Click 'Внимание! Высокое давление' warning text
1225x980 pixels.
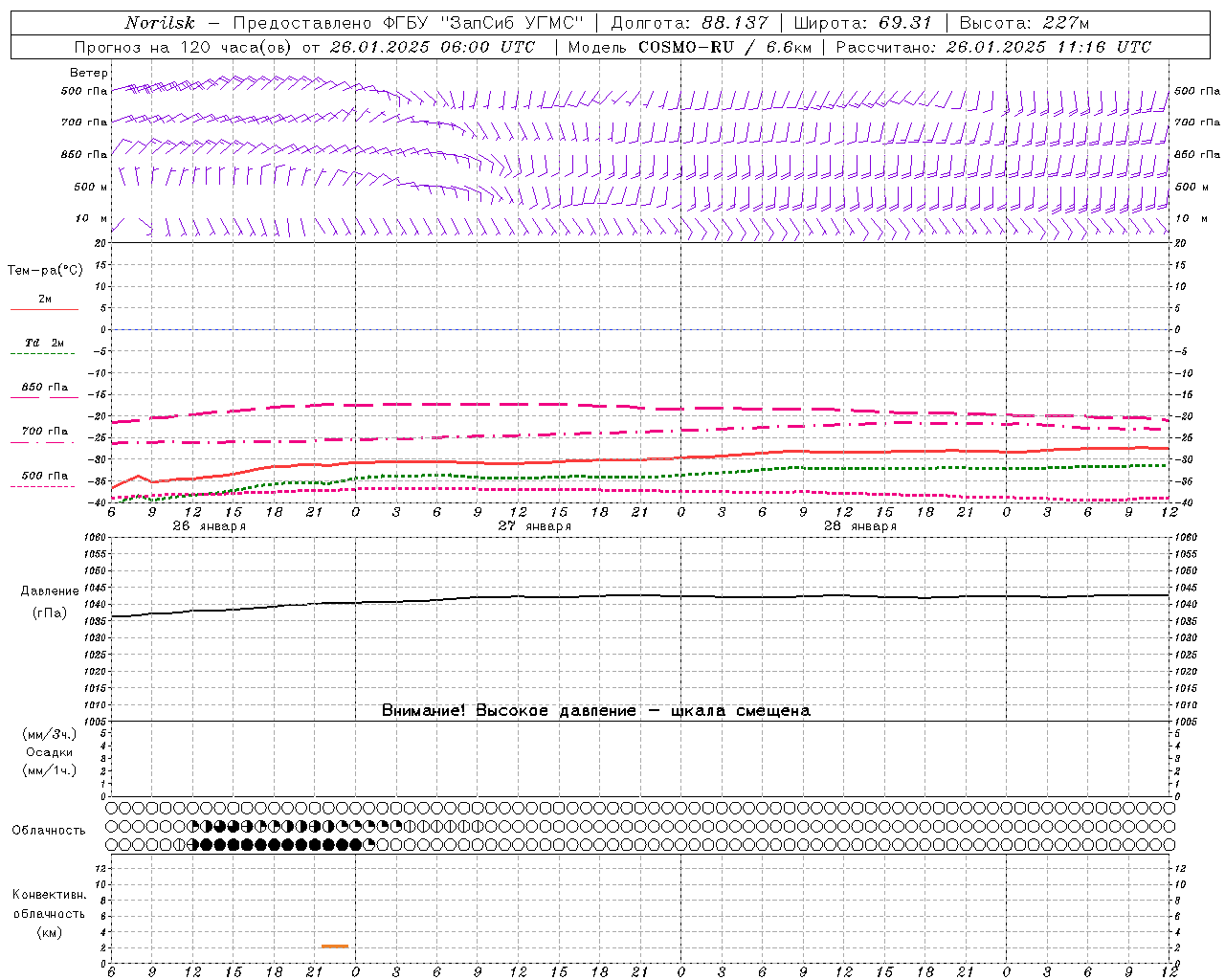pyautogui.click(x=509, y=711)
